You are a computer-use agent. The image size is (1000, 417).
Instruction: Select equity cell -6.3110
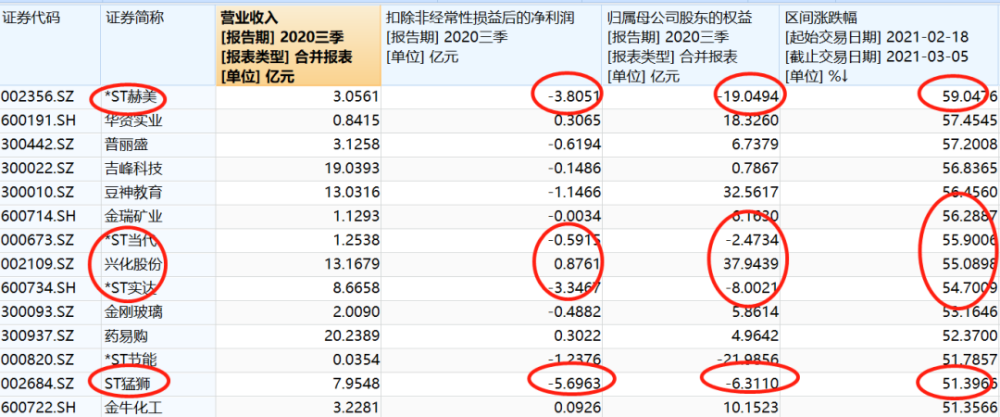point(751,384)
